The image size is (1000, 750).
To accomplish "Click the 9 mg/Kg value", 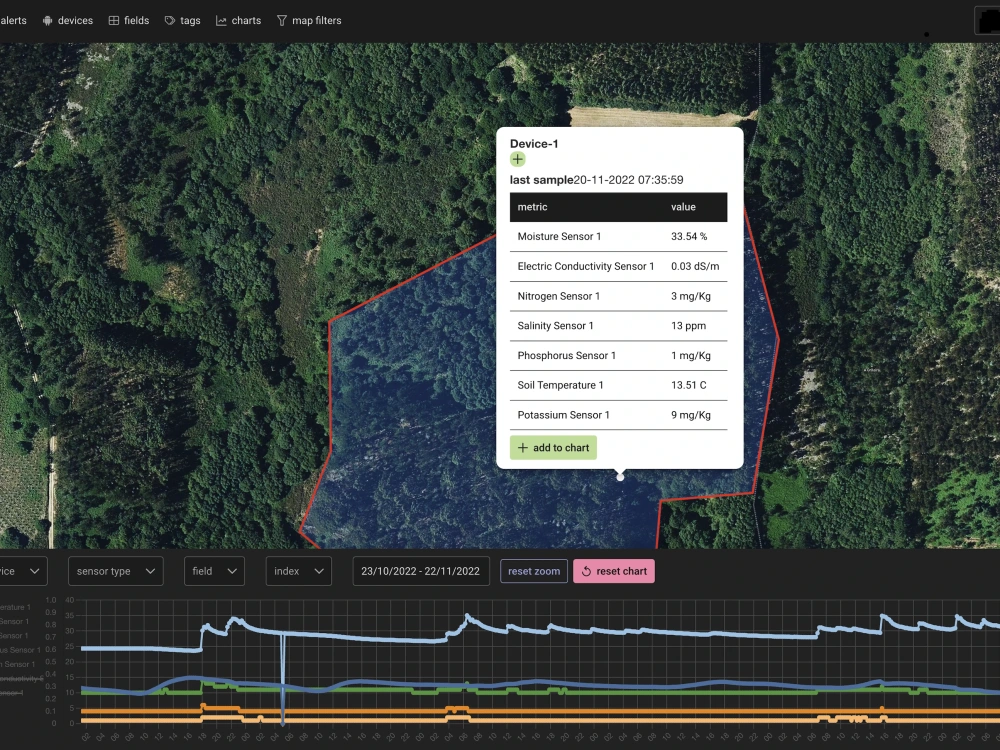I will click(x=691, y=415).
